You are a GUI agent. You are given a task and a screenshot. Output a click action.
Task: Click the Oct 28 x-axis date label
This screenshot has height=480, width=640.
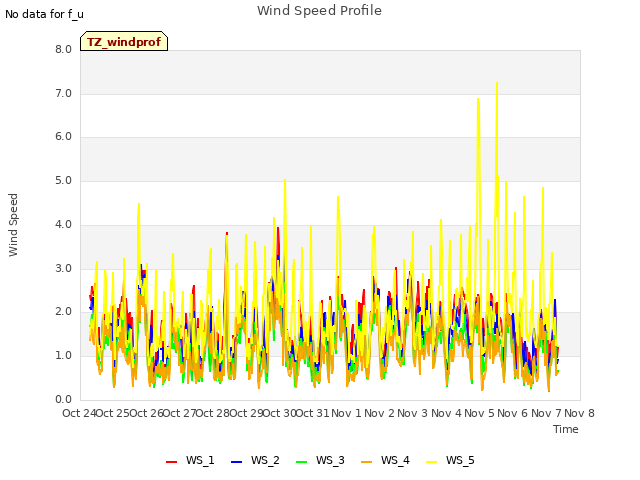[213, 413]
